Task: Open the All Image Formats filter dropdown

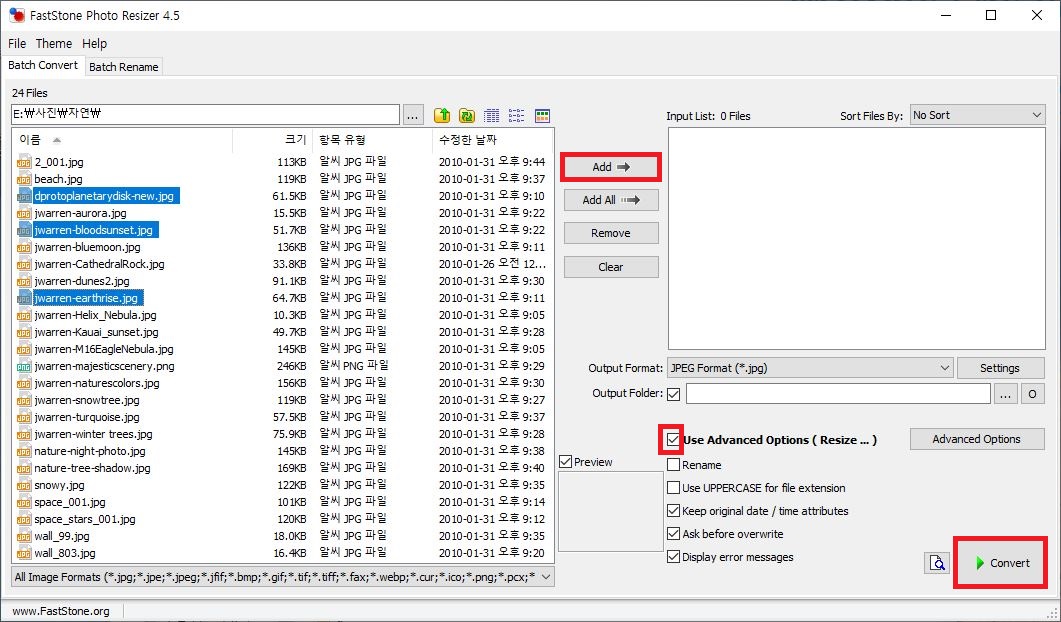Action: (283, 577)
